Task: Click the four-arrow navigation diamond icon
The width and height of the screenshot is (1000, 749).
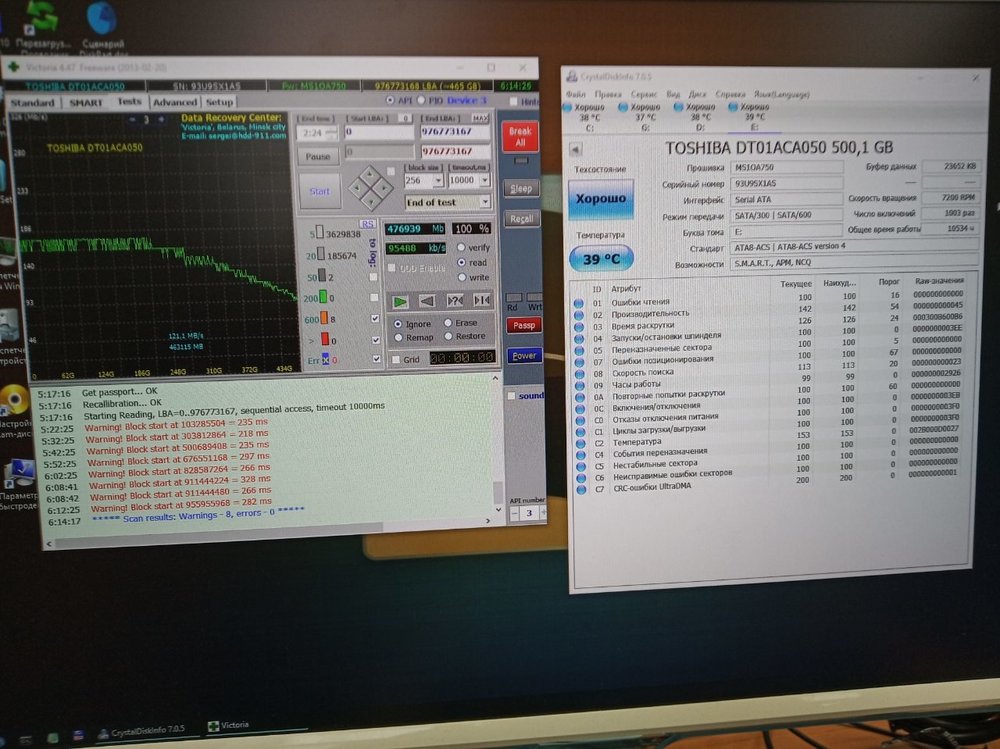Action: point(370,187)
